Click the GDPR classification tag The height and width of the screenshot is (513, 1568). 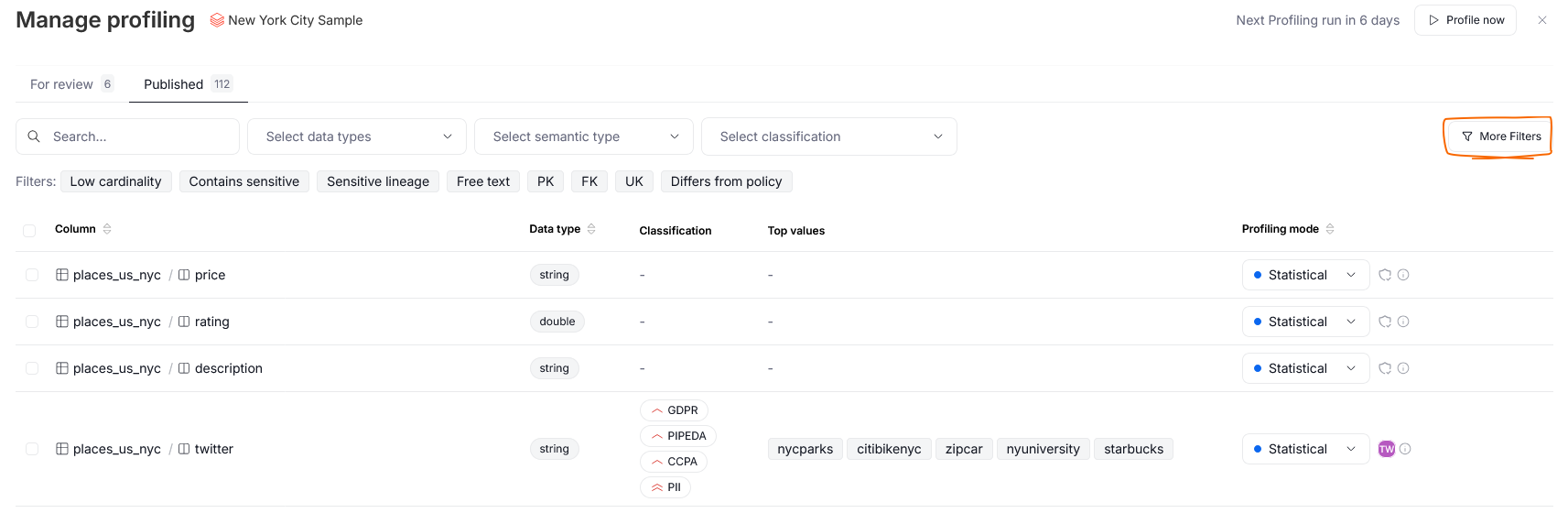(675, 410)
